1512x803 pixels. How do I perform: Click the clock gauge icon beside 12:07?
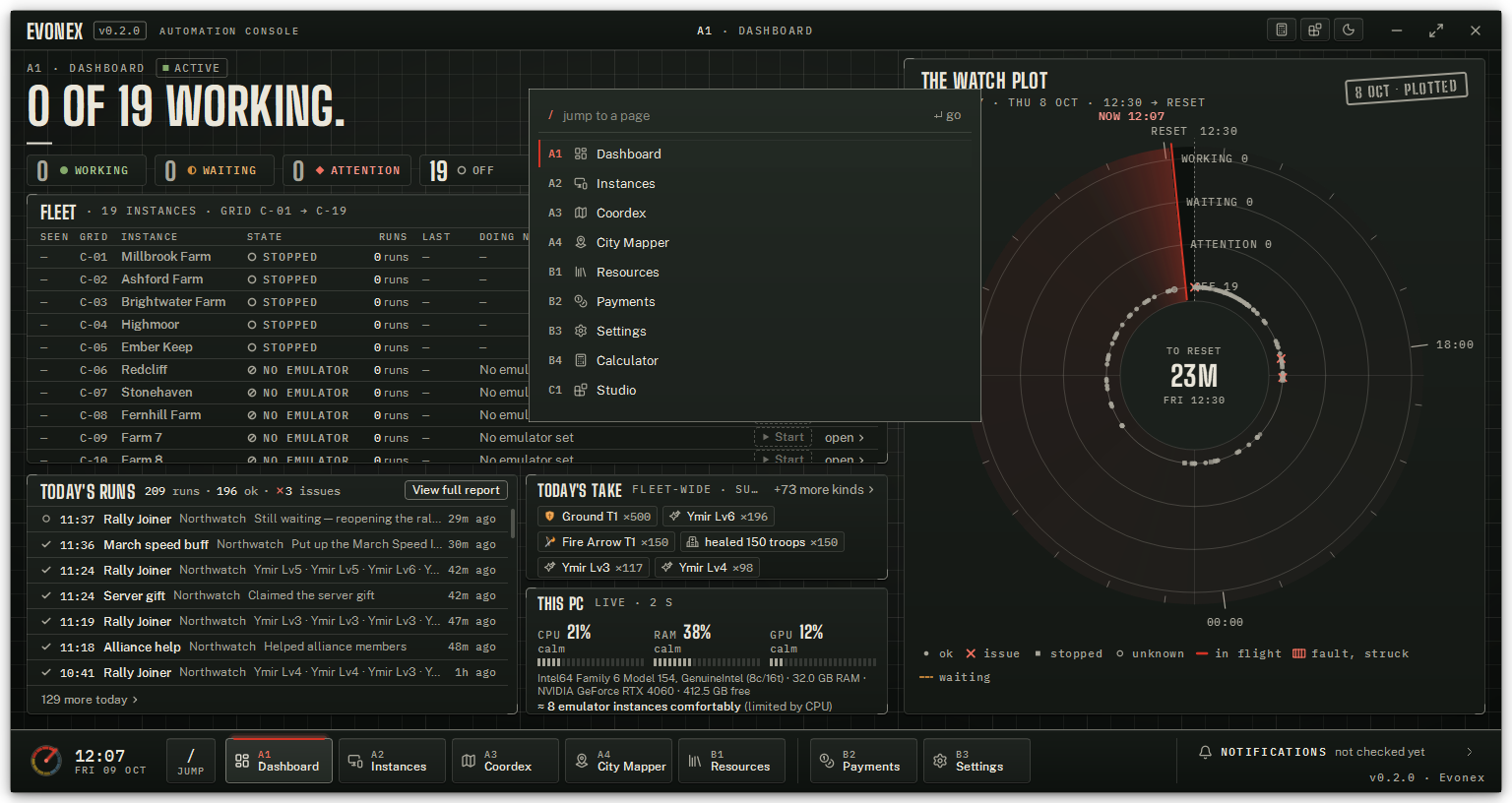(46, 761)
